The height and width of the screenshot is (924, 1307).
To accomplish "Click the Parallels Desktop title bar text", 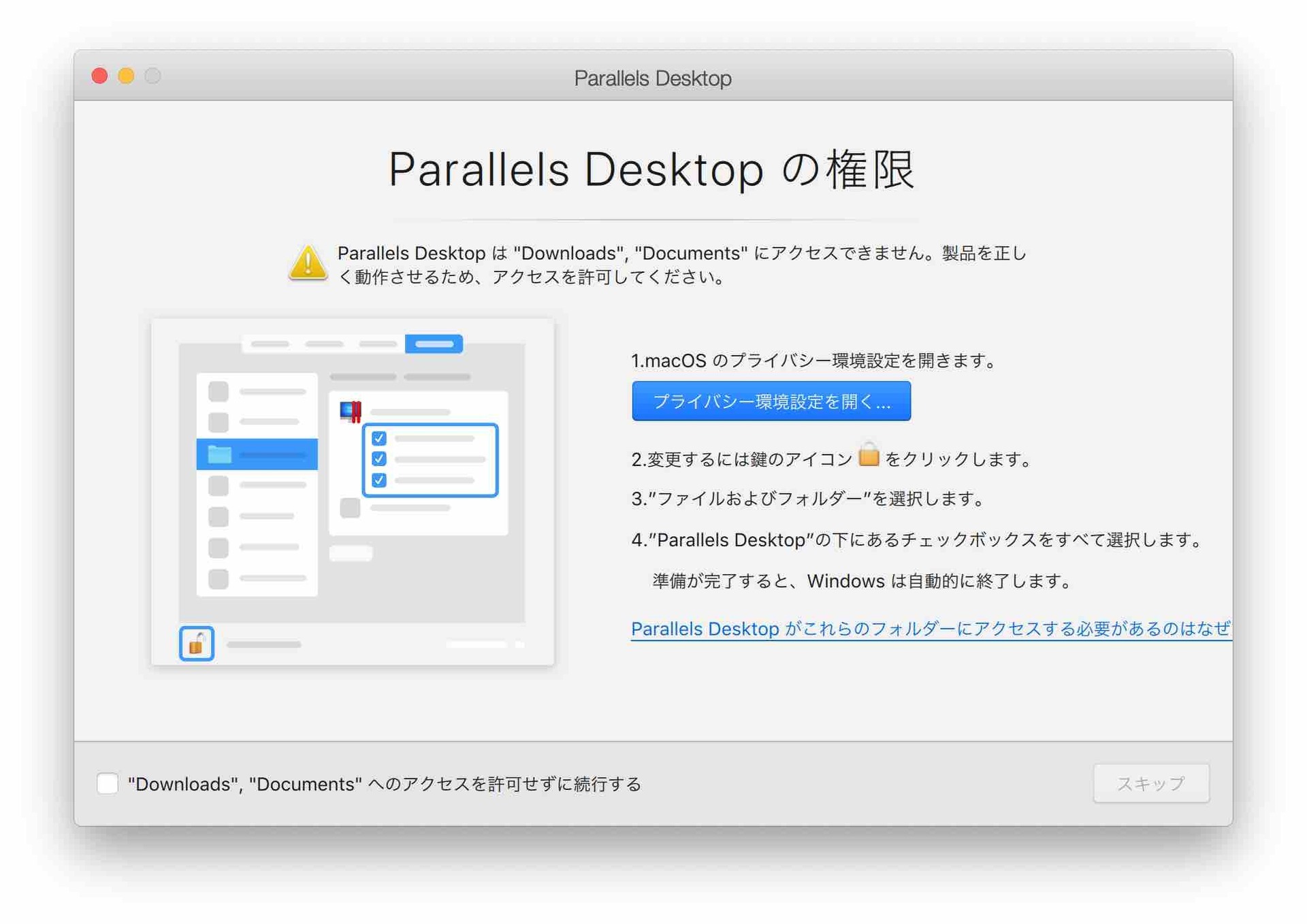I will click(x=653, y=78).
